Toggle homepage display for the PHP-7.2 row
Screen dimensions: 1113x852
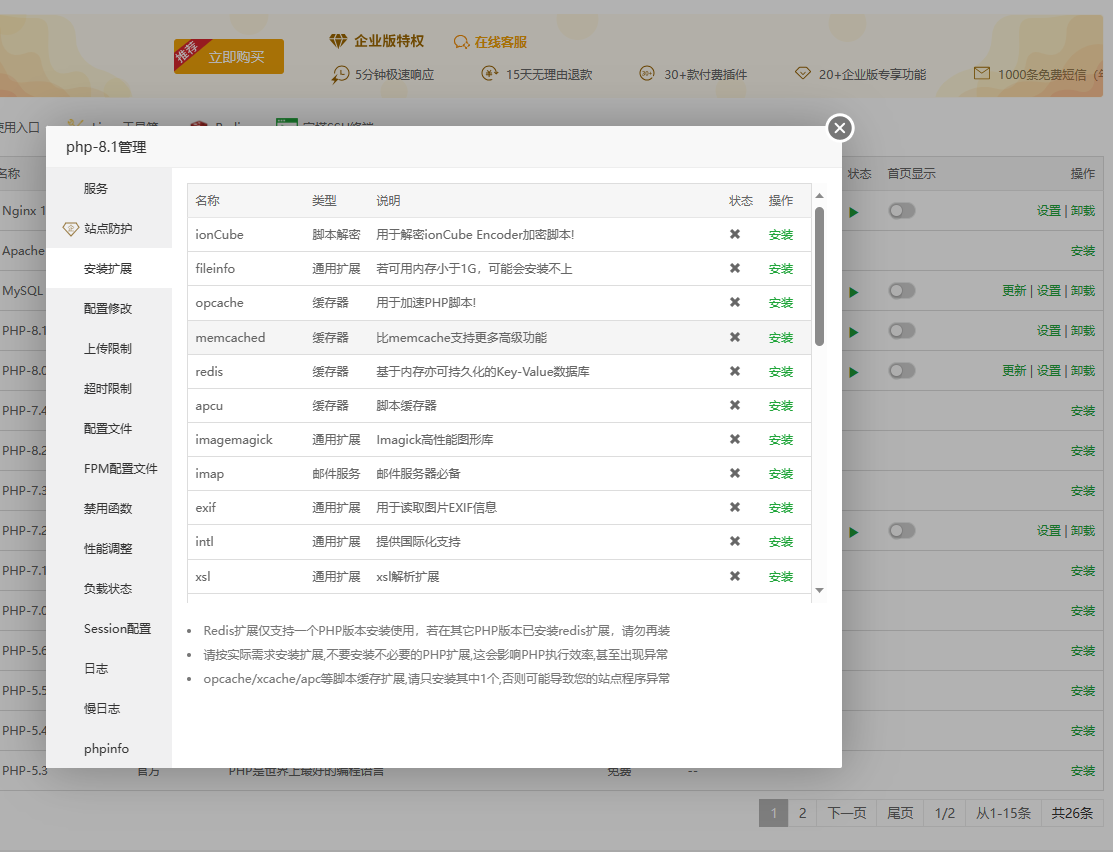click(x=902, y=530)
